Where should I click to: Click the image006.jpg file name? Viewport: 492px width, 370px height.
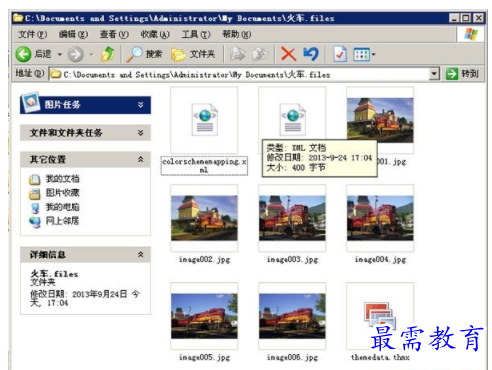(292, 357)
